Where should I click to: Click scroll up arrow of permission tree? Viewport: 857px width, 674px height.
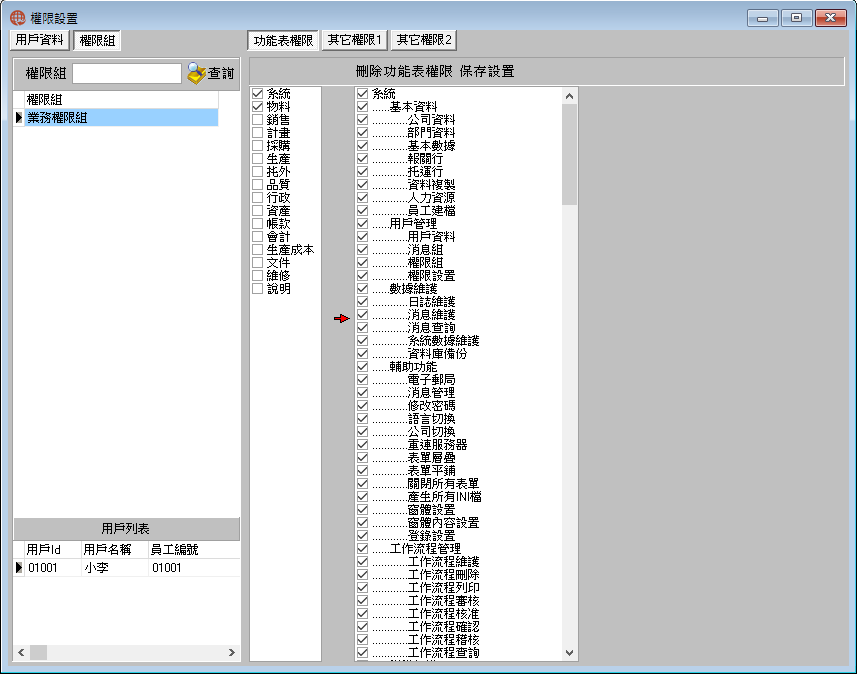570,96
